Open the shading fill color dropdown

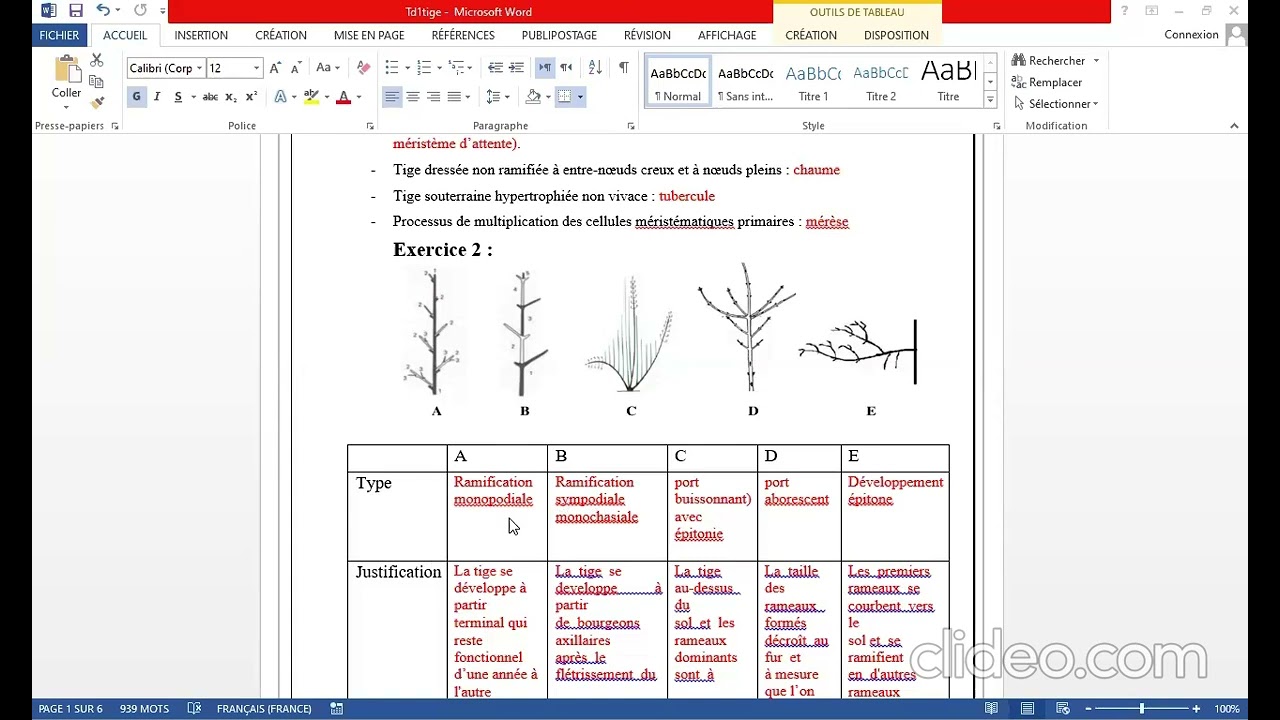click(x=548, y=97)
